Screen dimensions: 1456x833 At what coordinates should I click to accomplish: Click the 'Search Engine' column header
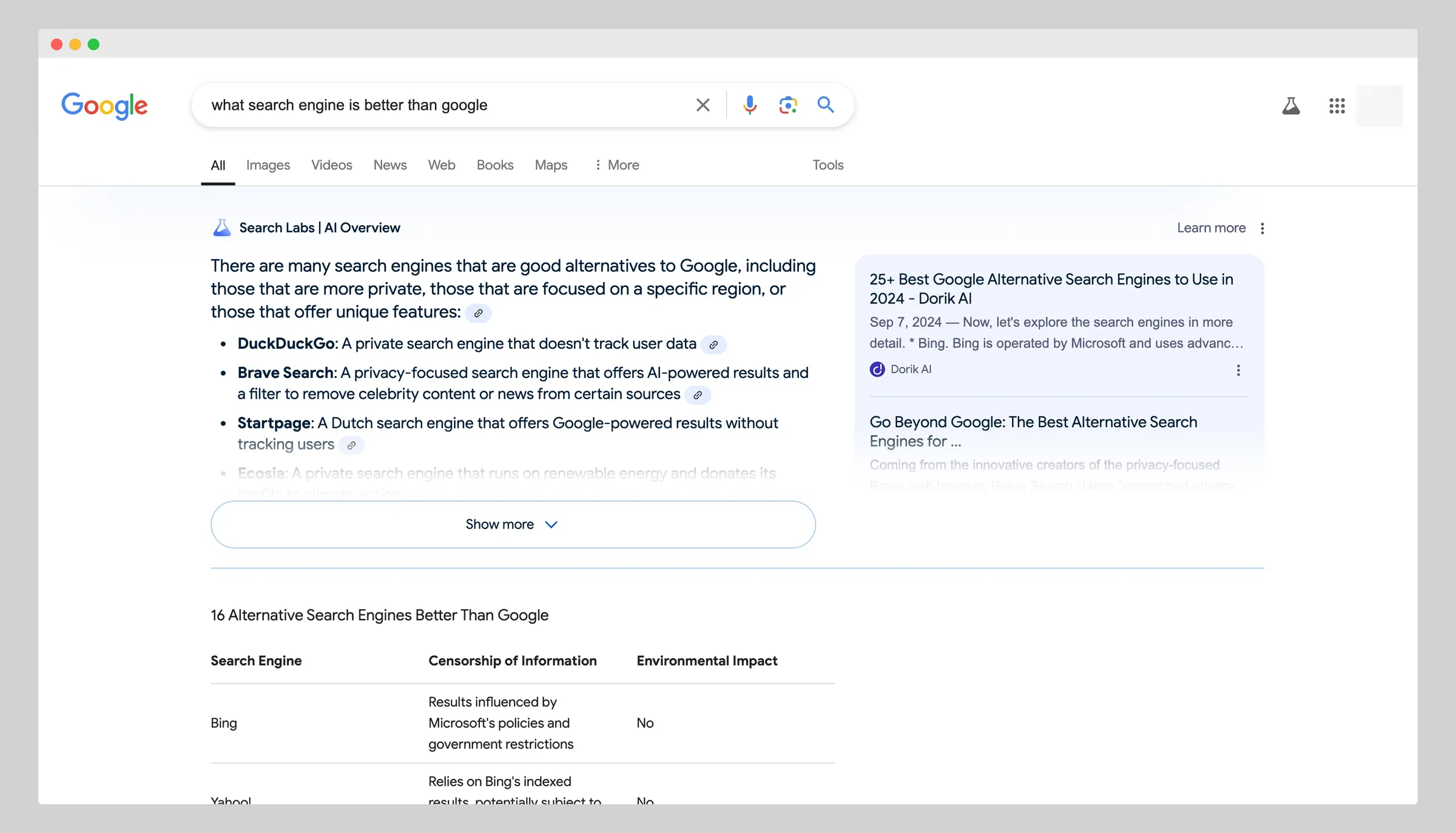tap(256, 661)
